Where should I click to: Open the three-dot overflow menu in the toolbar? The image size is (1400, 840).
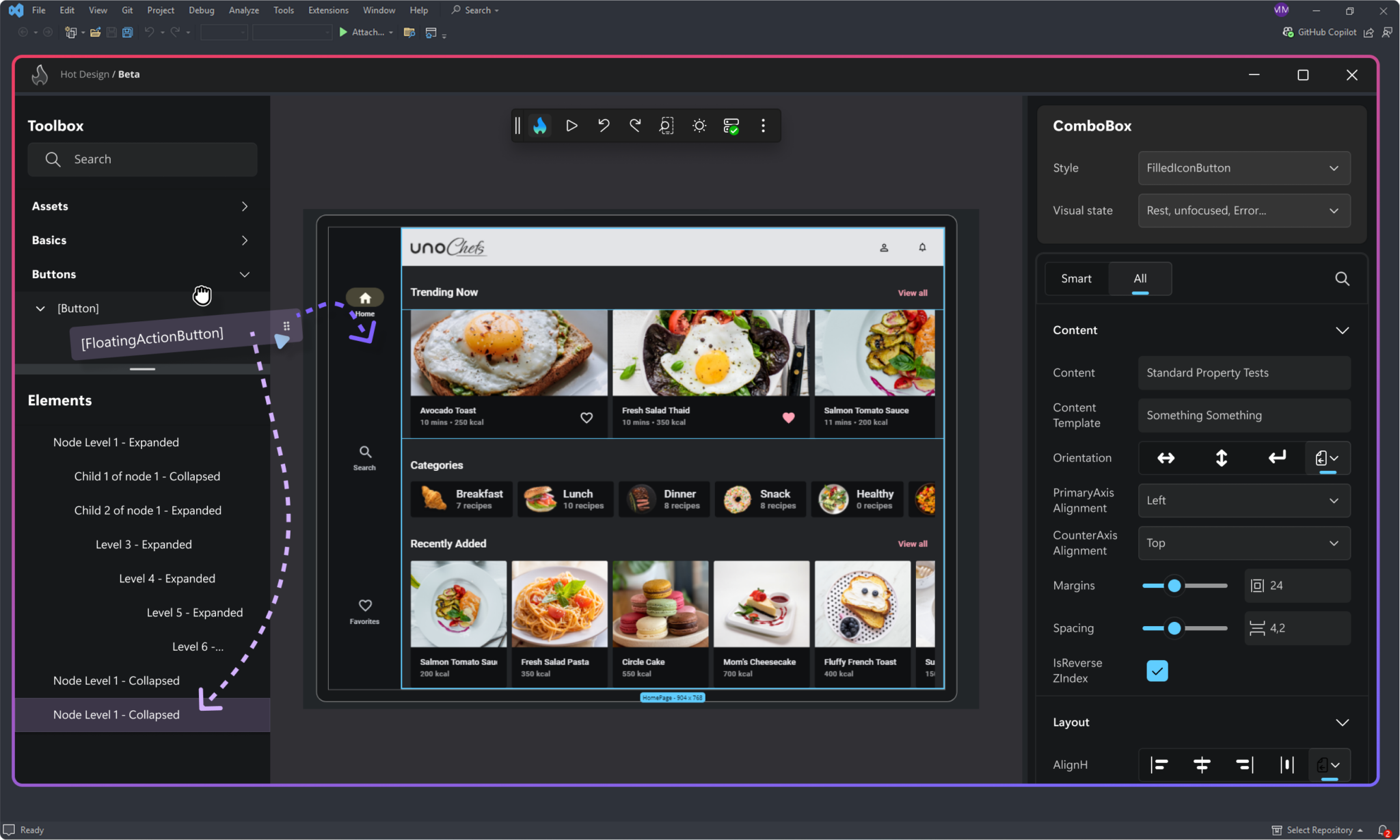[763, 125]
